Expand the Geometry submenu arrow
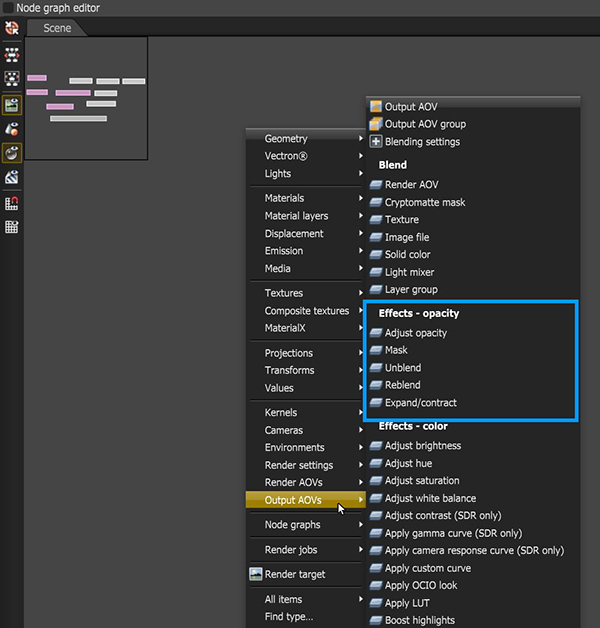The image size is (600, 628). [360, 138]
